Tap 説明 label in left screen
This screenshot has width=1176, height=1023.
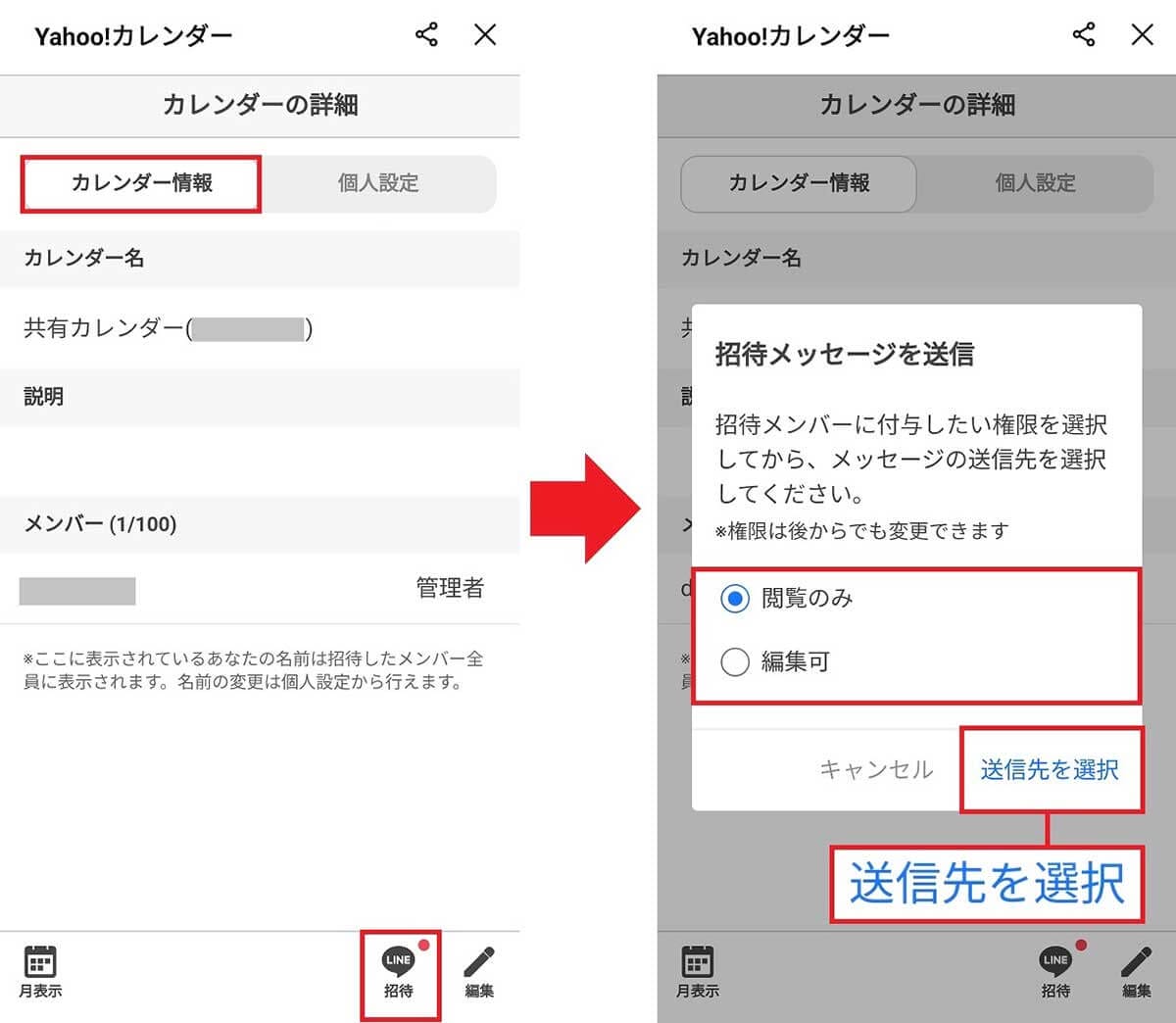pos(43,396)
